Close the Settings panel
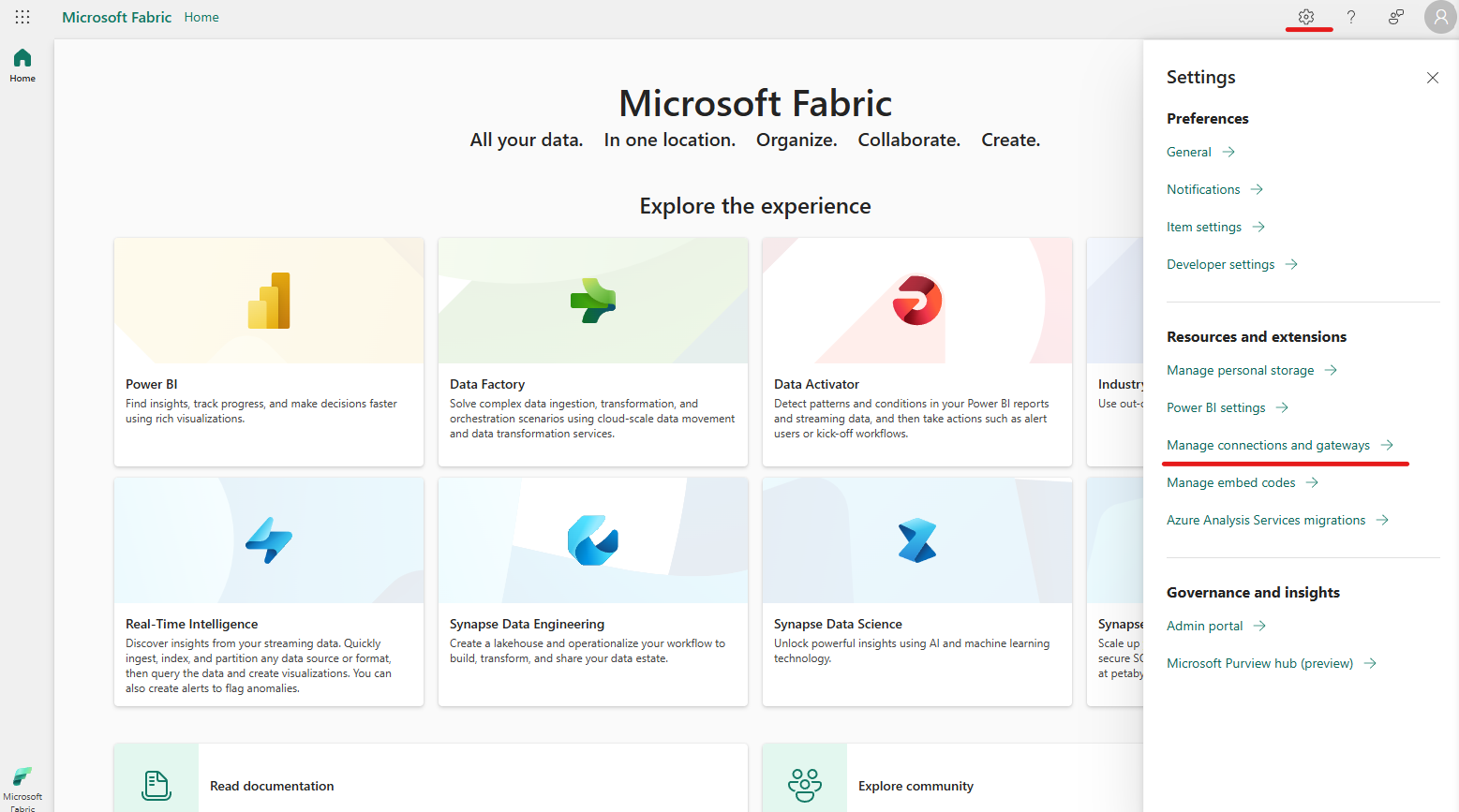 point(1433,78)
